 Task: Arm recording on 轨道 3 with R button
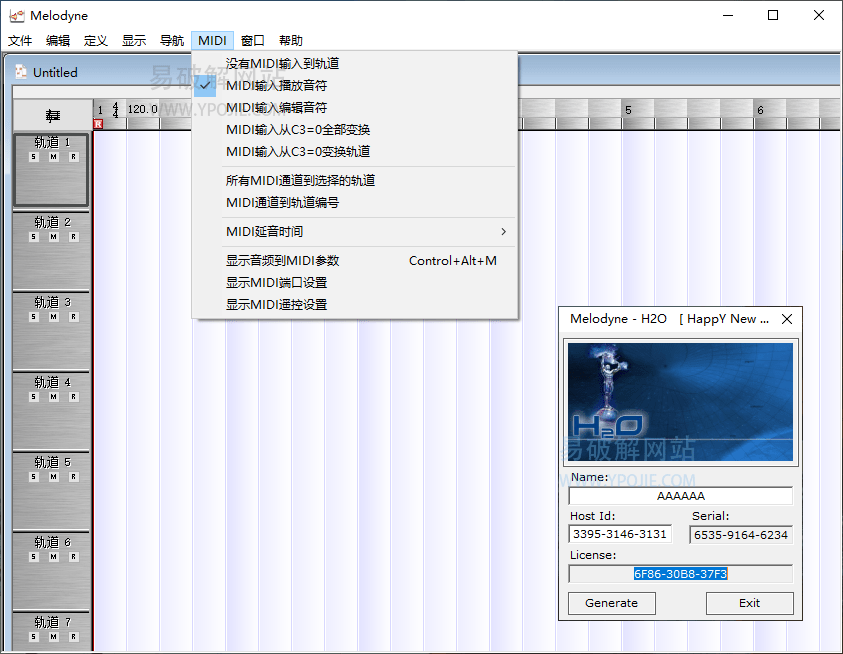coord(73,317)
